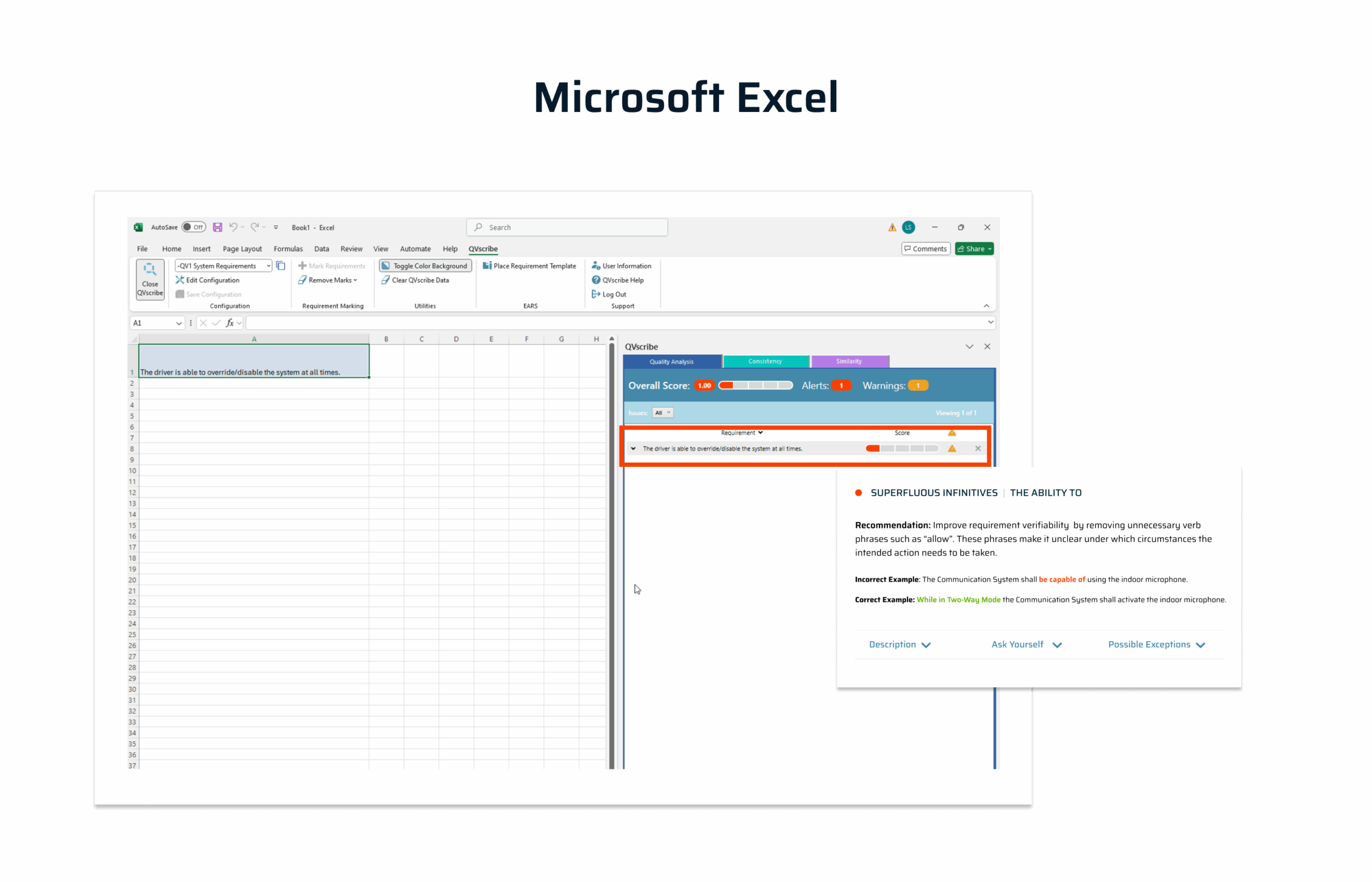This screenshot has width=1372, height=882.
Task: Open the Issues All filter dropdown
Action: [662, 413]
